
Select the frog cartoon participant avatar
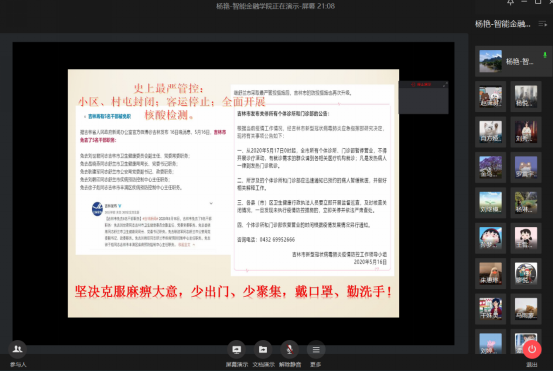click(526, 167)
